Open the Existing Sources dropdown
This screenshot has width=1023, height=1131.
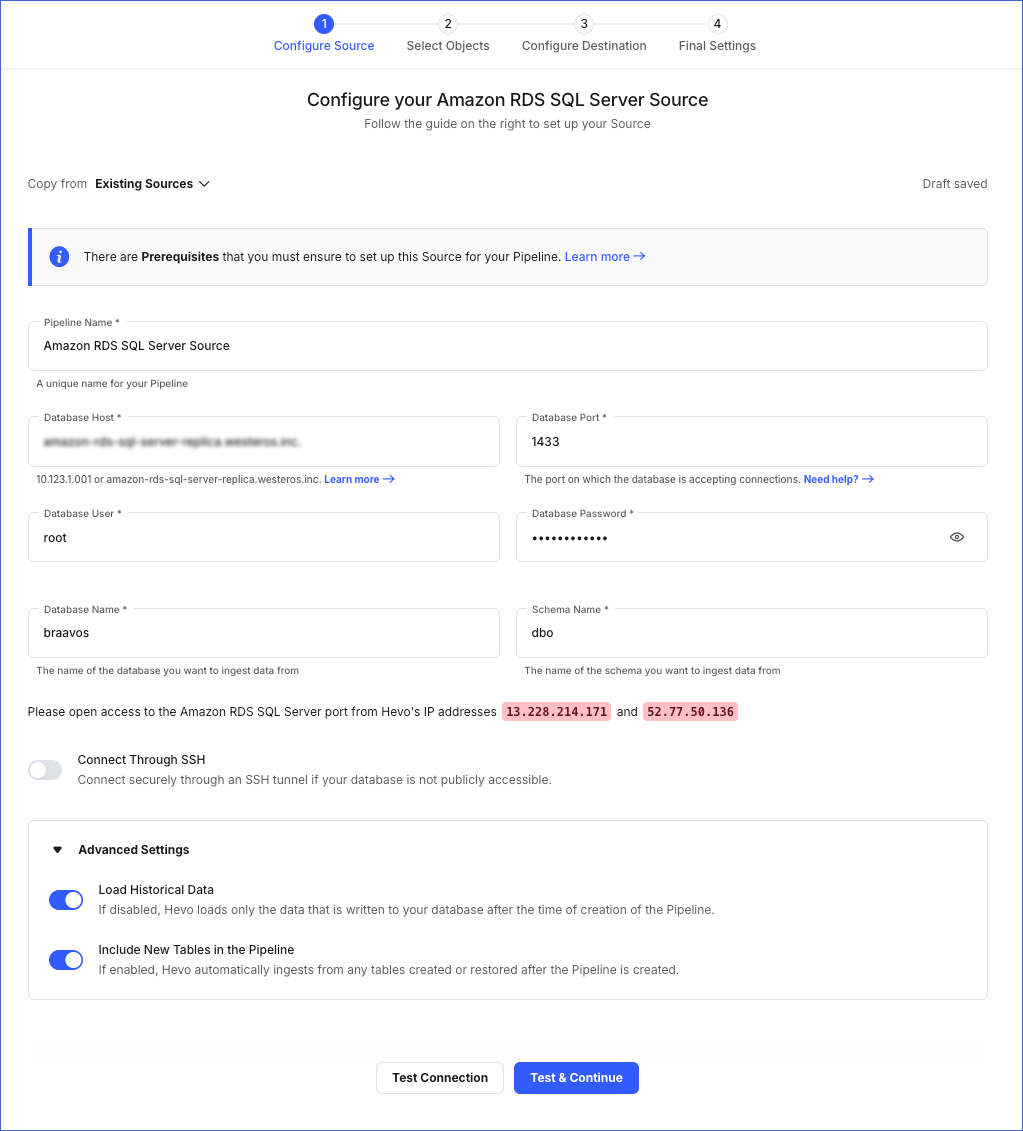(152, 183)
